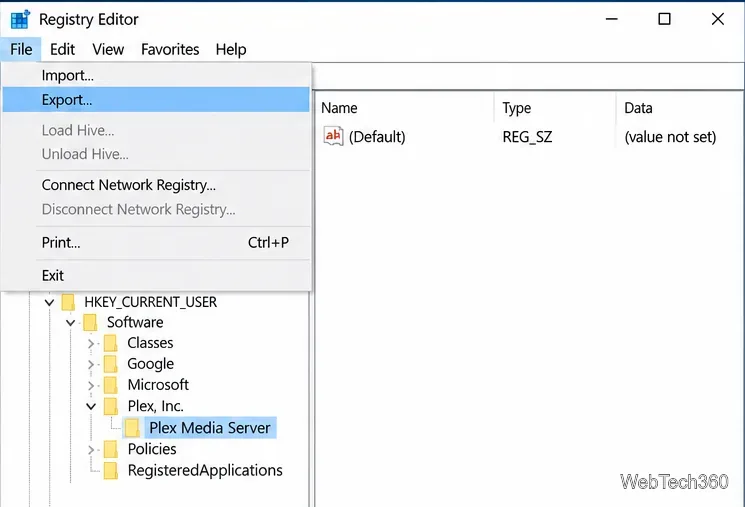Click the (Default) string value ab icon
Image resolution: width=745 pixels, height=507 pixels.
pos(334,136)
